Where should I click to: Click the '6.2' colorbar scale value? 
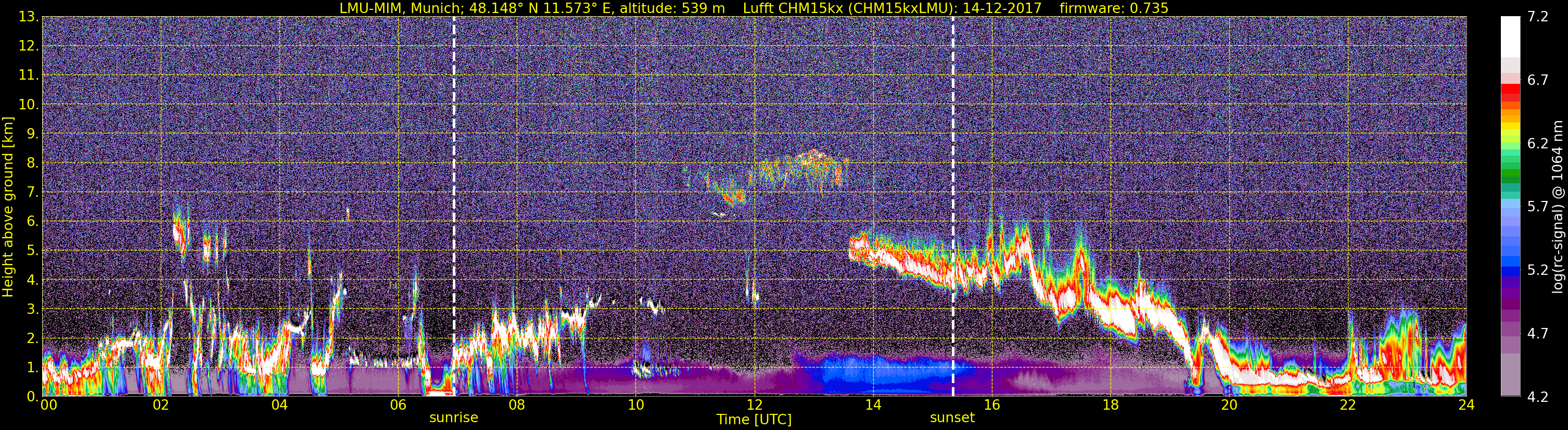pos(1538,144)
